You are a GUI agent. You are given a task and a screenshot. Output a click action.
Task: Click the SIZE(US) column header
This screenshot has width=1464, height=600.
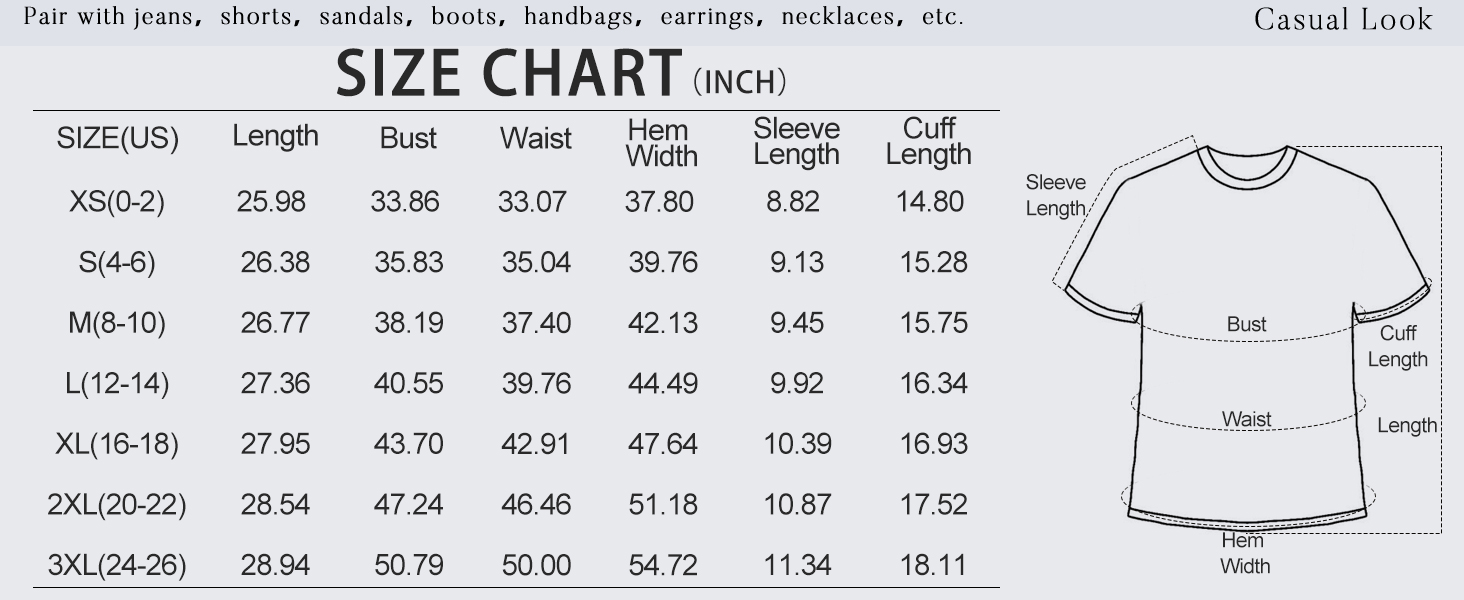pyautogui.click(x=117, y=139)
